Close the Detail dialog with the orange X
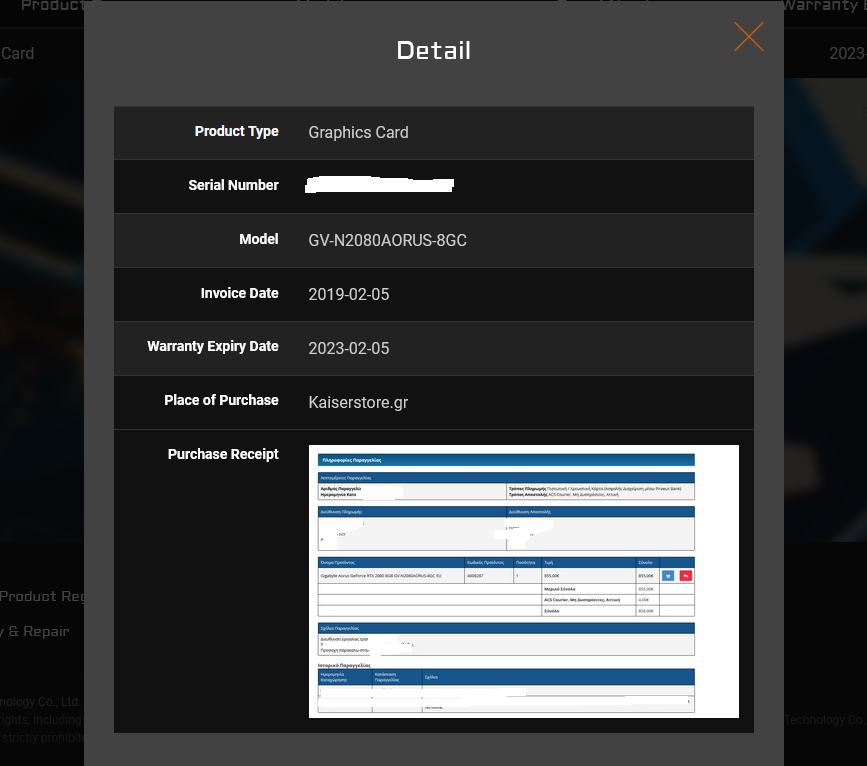The height and width of the screenshot is (766, 867). point(749,37)
